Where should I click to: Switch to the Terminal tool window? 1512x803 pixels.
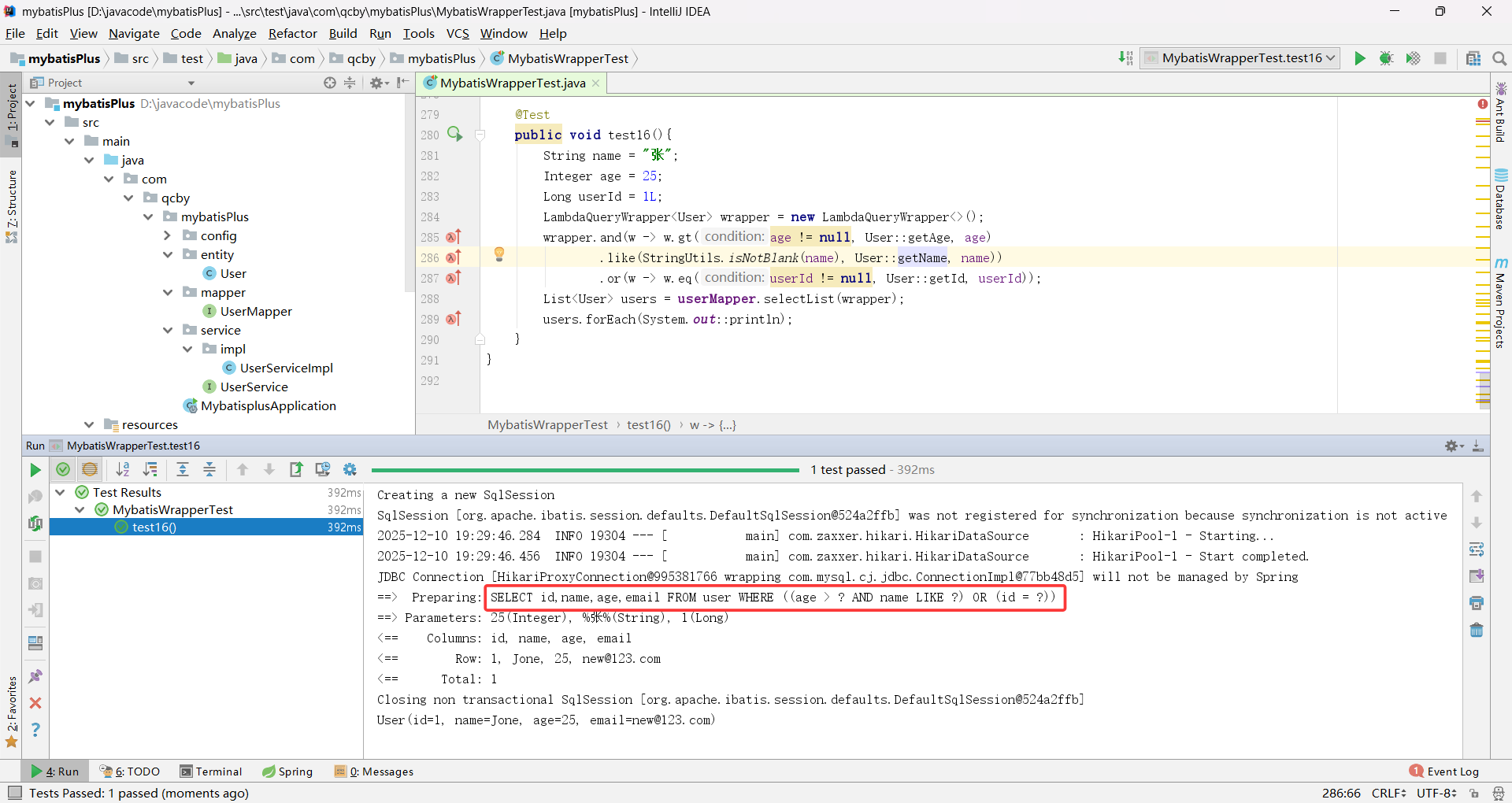coord(210,772)
